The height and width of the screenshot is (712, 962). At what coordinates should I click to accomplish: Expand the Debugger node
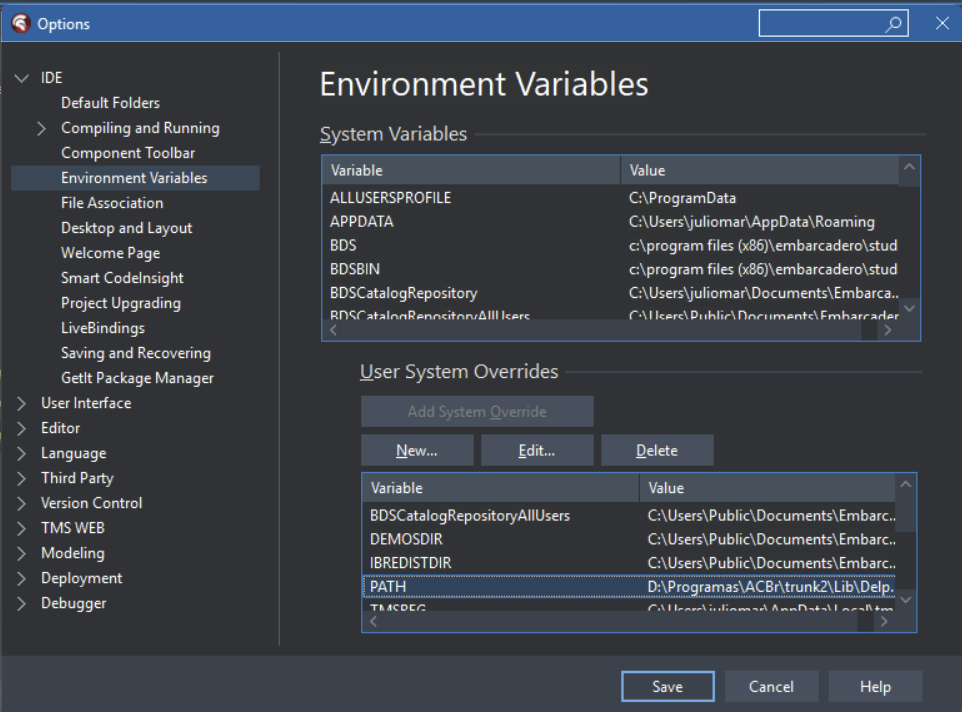coord(21,603)
